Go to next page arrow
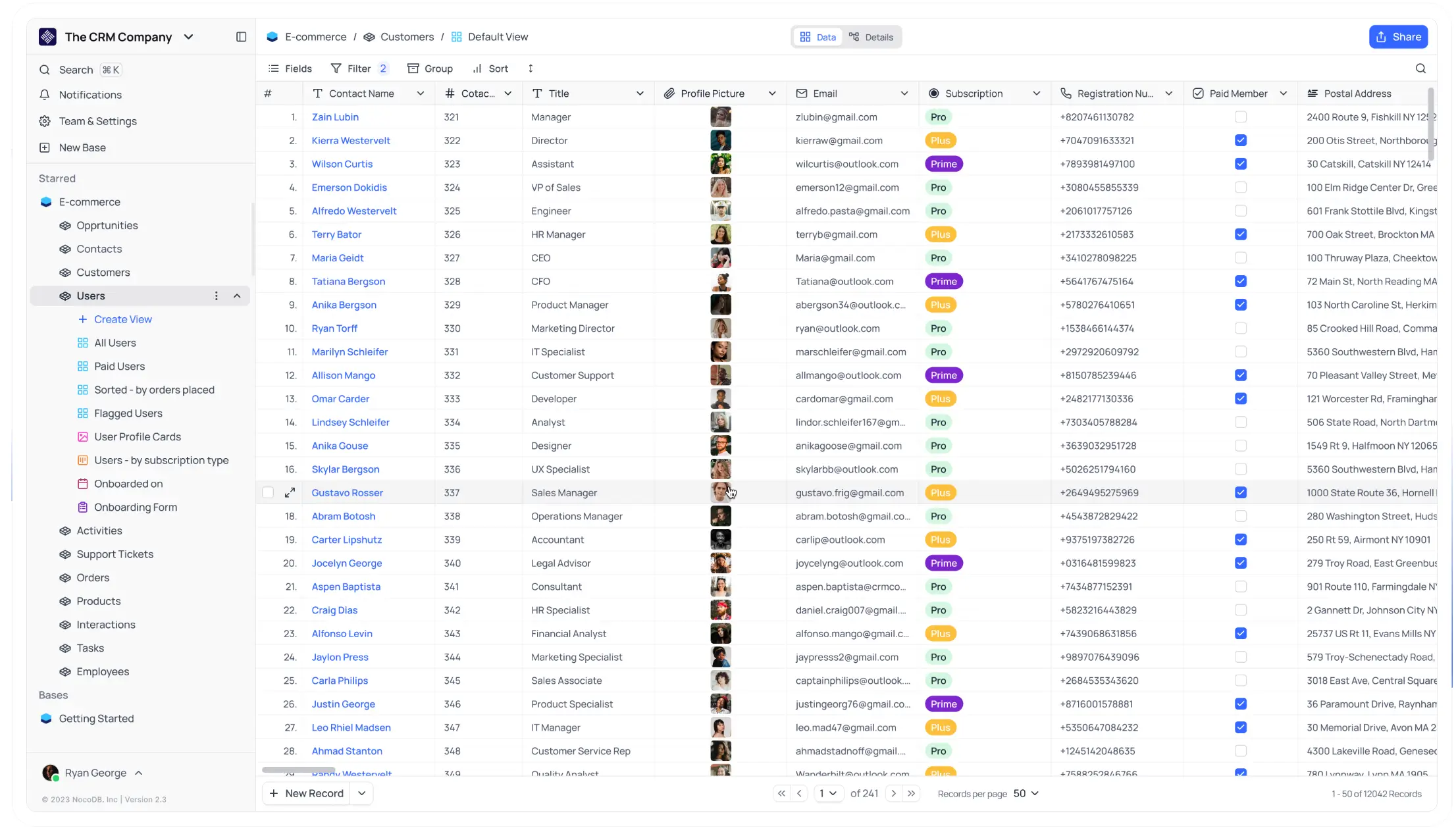This screenshot has width=1456, height=832. click(893, 793)
